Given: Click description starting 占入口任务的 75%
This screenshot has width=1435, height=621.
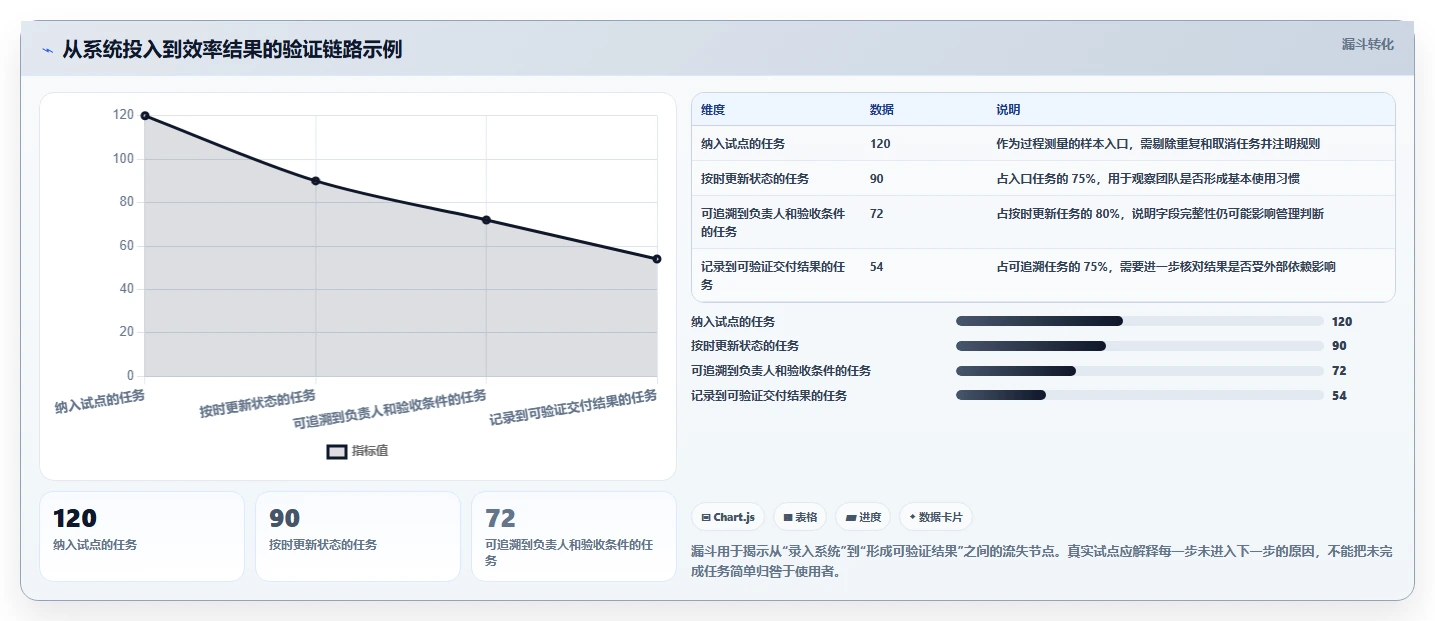Looking at the screenshot, I should [x=1148, y=179].
